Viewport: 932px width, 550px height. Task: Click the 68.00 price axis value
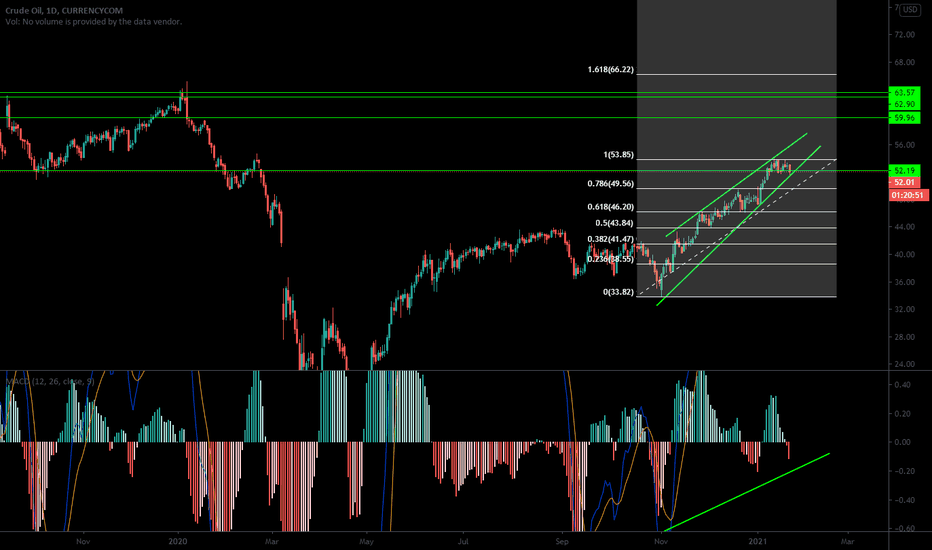[x=904, y=62]
